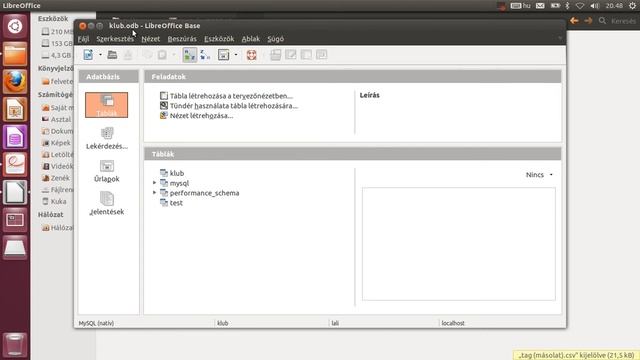Viewport: 640px width, 360px height.
Task: Open the mail indicator in top panel
Action: pos(540,6)
